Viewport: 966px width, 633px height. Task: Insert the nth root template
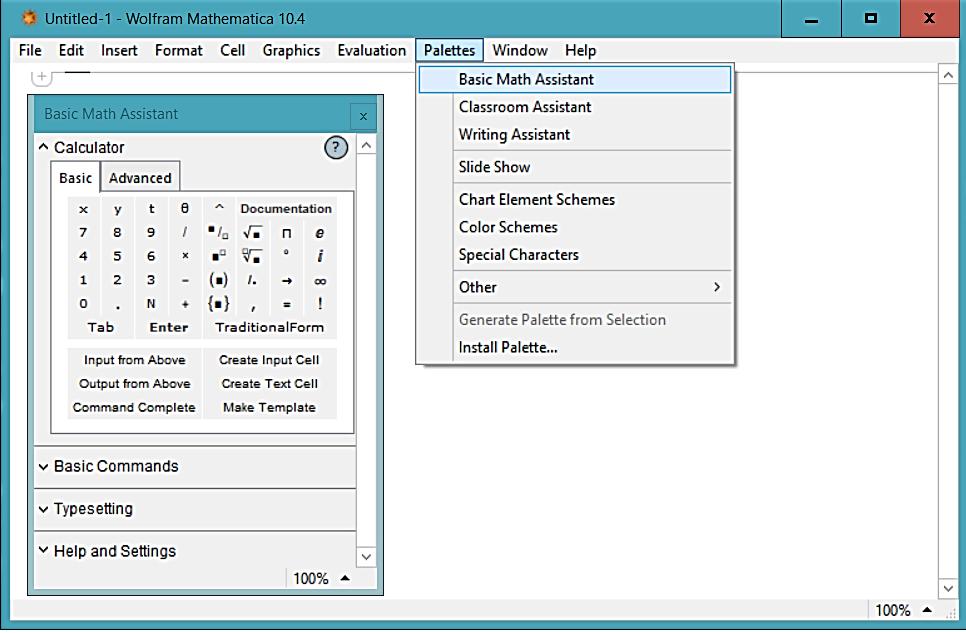(252, 256)
